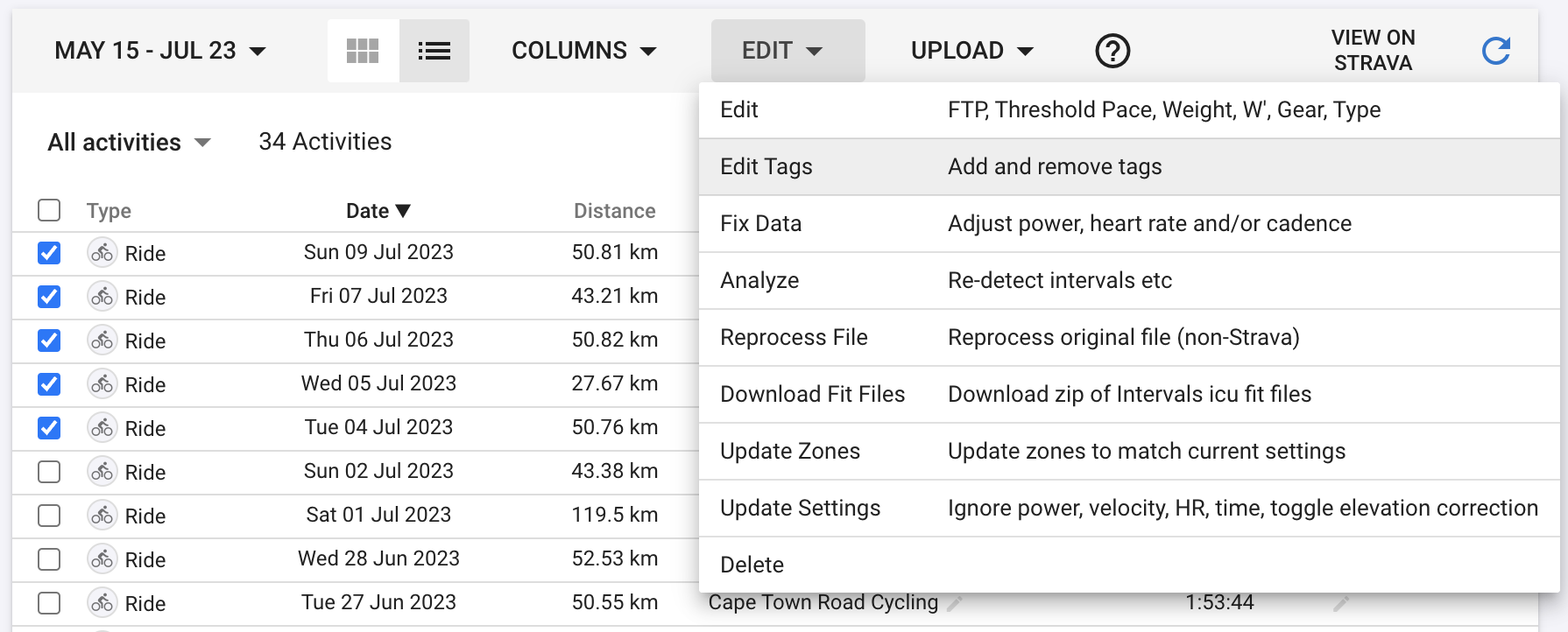The height and width of the screenshot is (632, 1568).
Task: Open the Upload dropdown
Action: (972, 51)
